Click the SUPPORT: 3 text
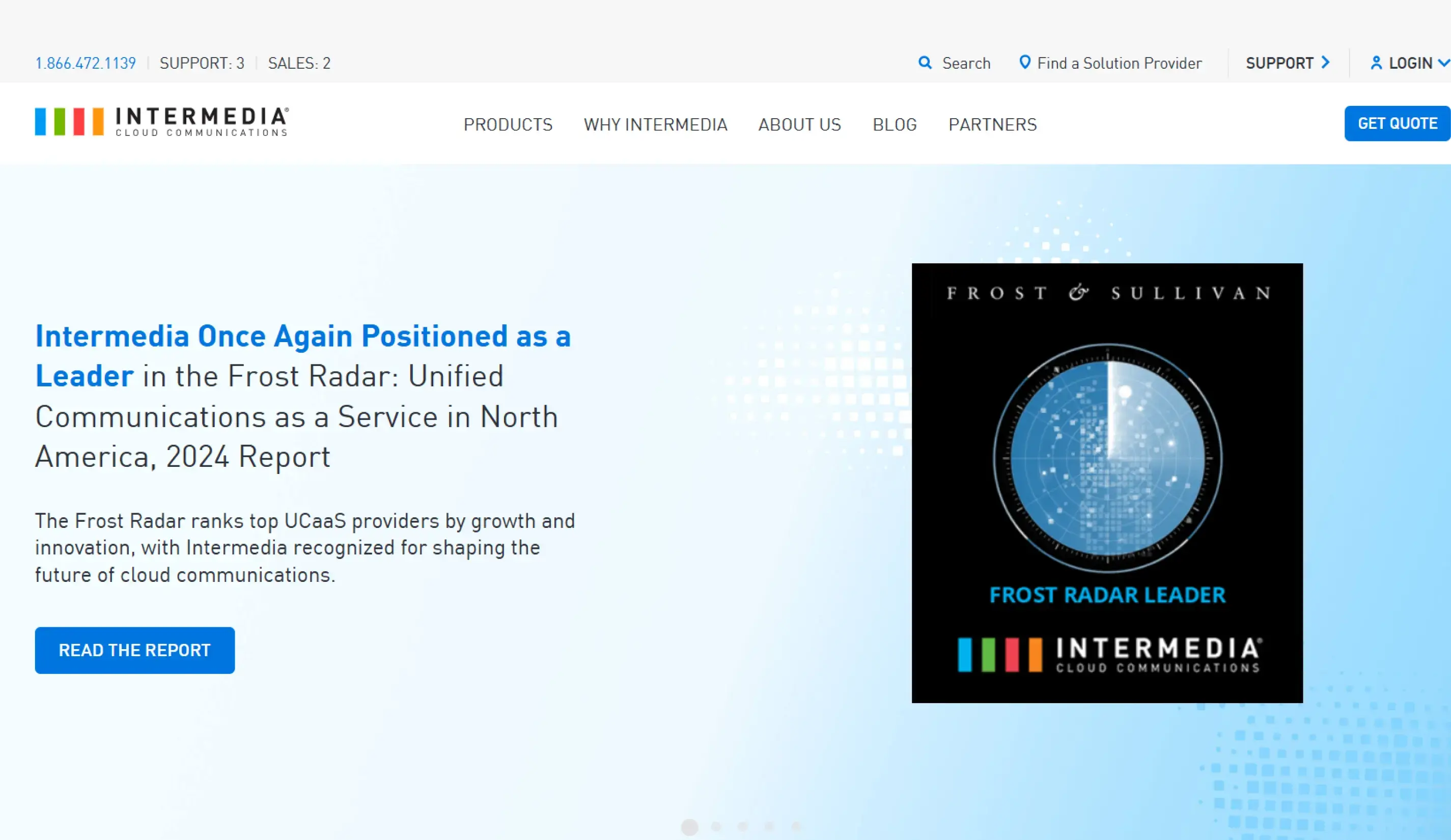 [202, 63]
